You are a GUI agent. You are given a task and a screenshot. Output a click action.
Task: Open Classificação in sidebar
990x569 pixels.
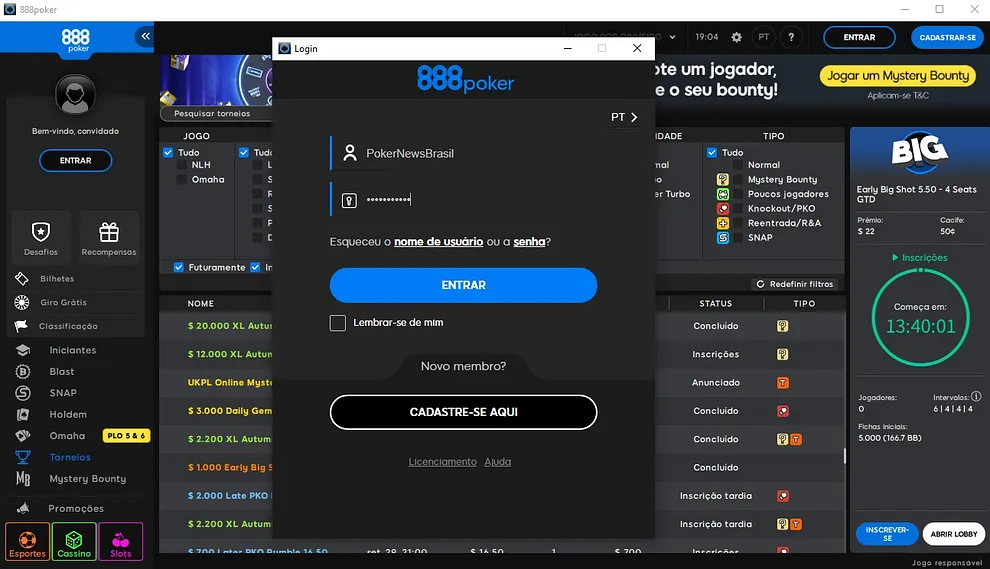pos(68,326)
